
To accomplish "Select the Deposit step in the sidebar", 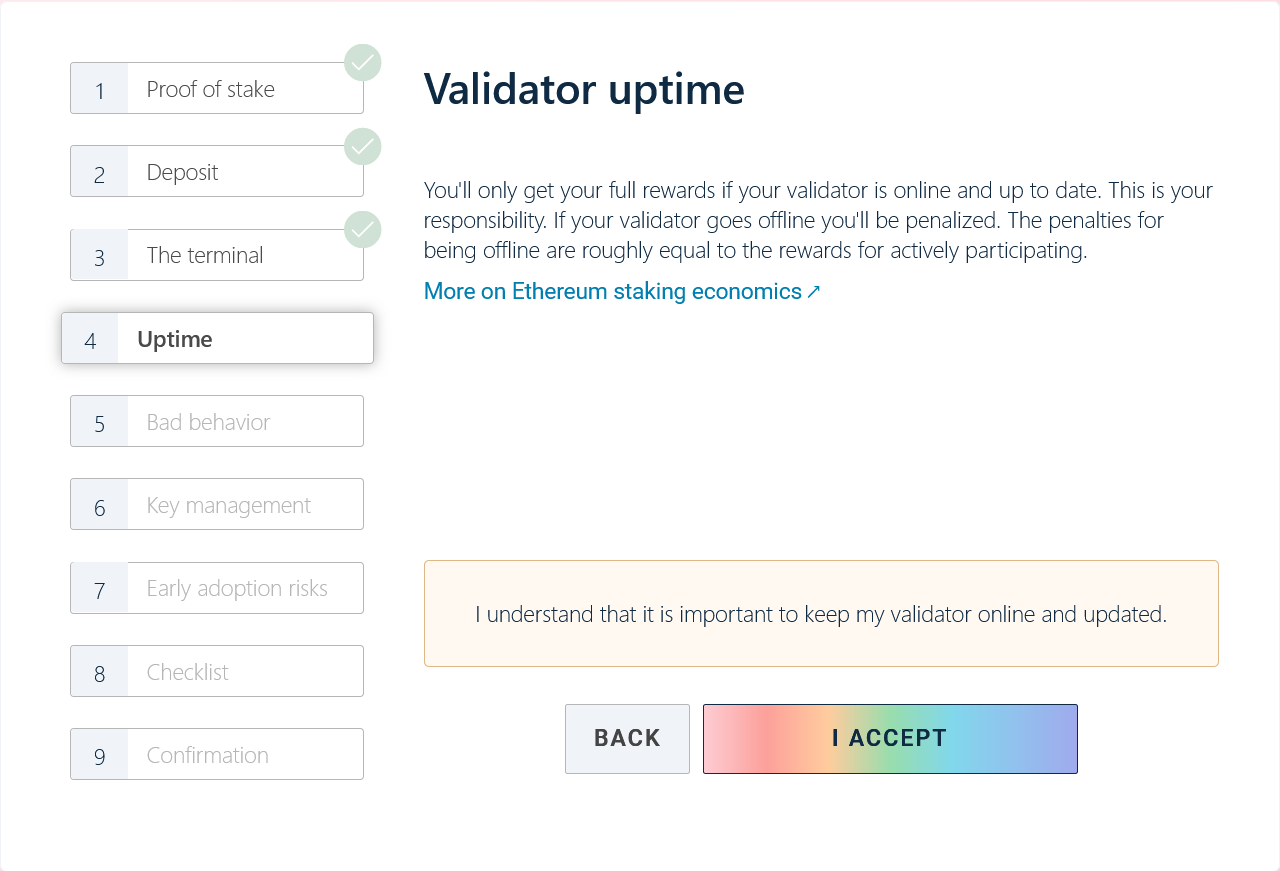I will click(216, 171).
